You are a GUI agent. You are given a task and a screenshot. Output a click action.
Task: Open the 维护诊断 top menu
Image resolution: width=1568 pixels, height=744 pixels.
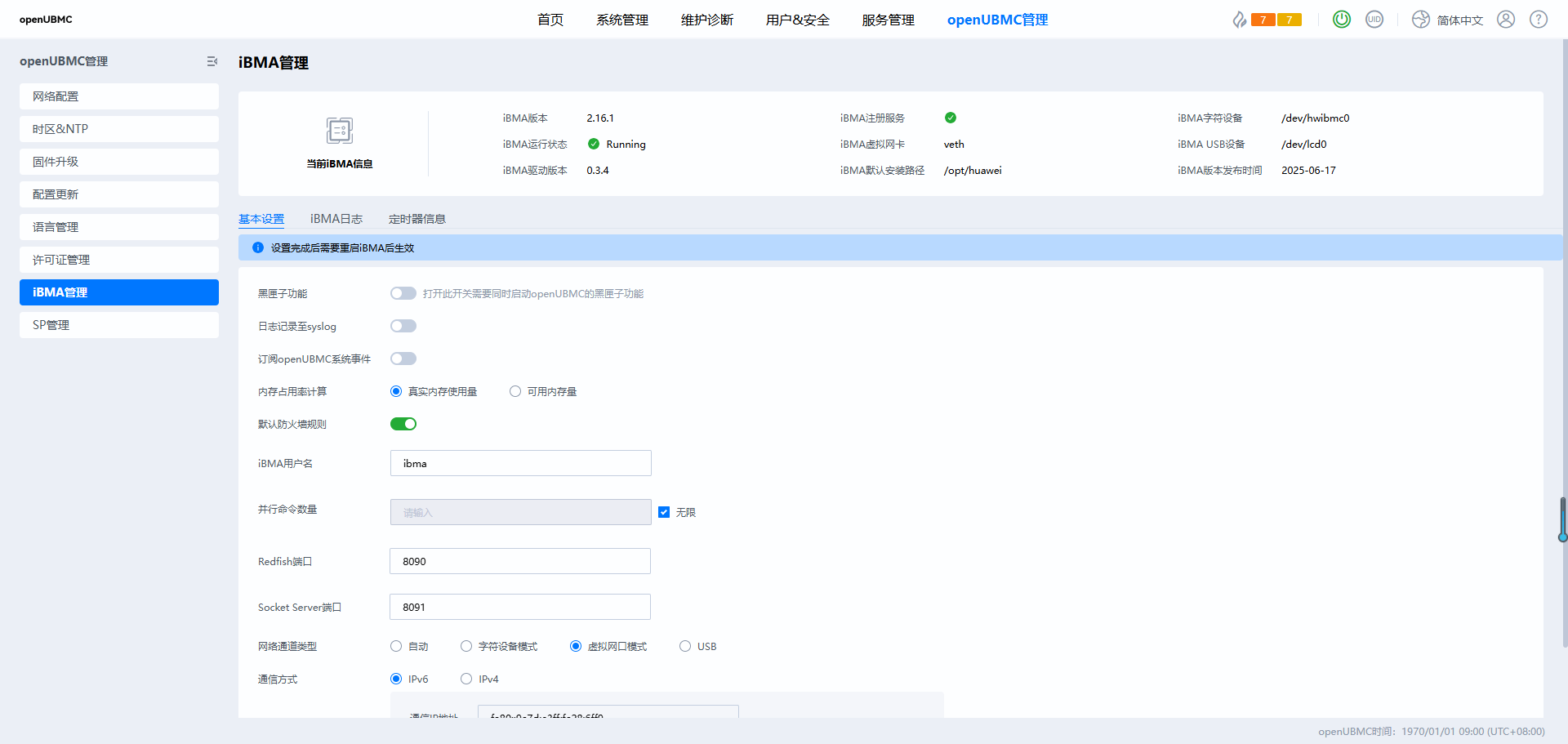[x=706, y=20]
